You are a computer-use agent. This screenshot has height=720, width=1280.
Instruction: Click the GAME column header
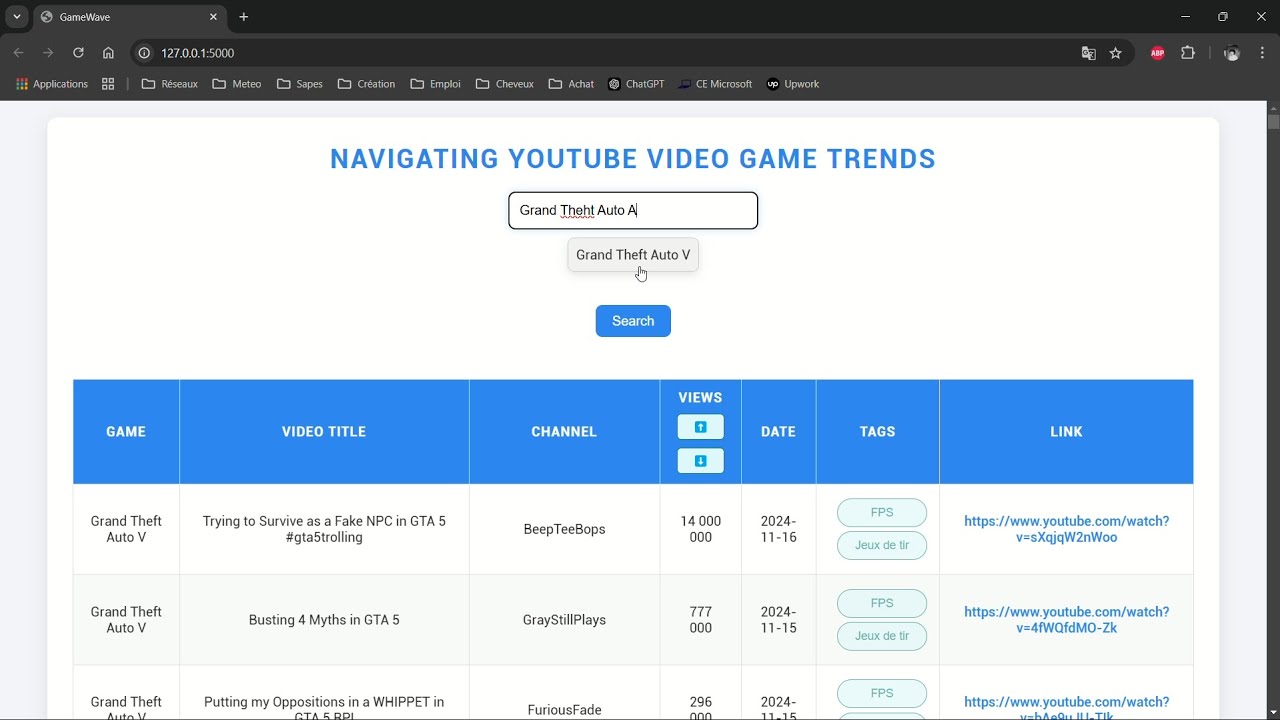pos(126,432)
